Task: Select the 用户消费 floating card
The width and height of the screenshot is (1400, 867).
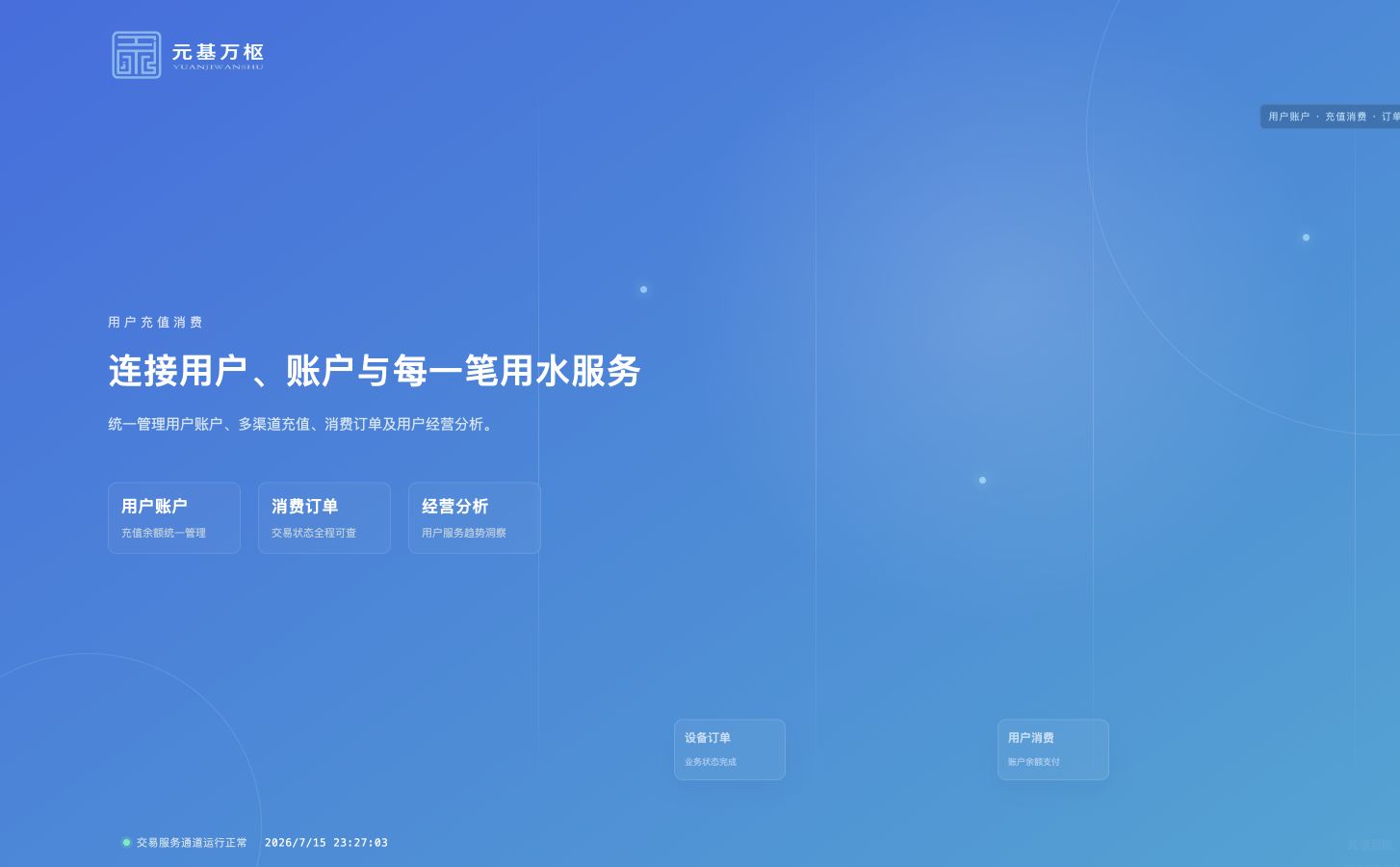Action: [x=1053, y=749]
